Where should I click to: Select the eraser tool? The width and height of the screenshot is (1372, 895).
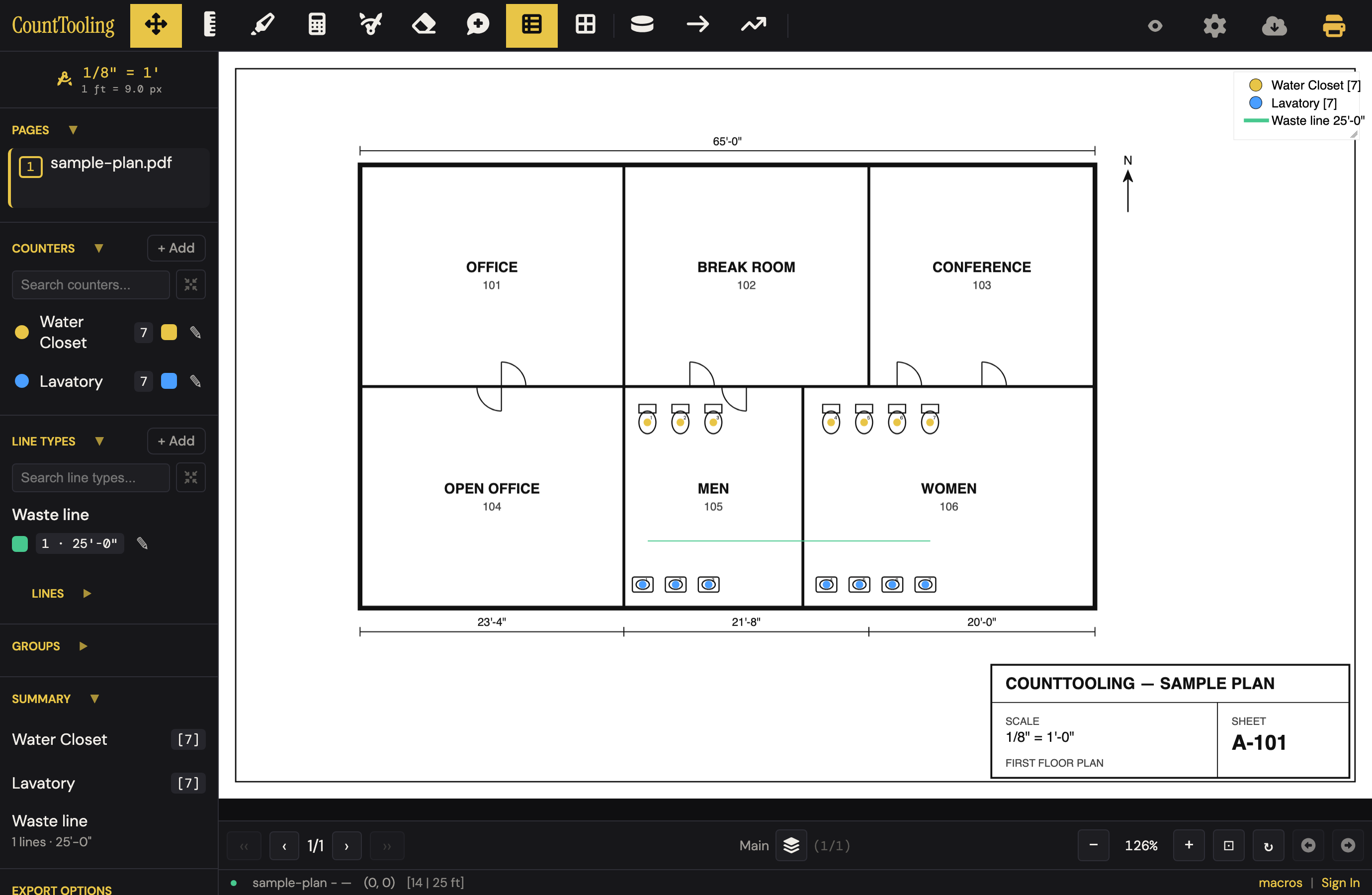pyautogui.click(x=425, y=25)
